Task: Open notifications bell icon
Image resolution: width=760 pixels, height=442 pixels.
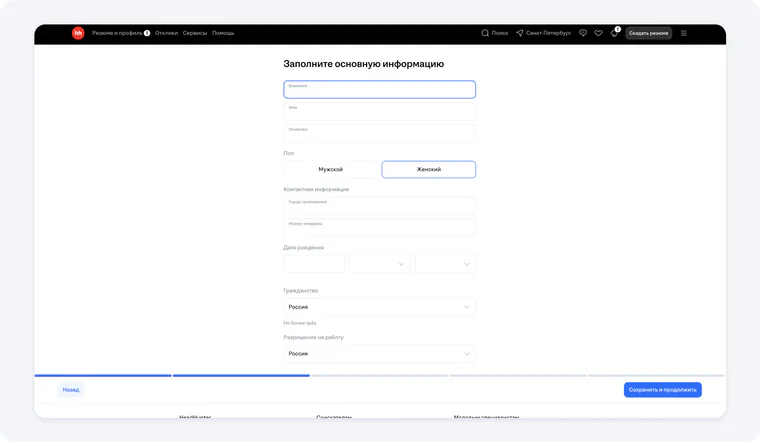Action: click(x=614, y=33)
